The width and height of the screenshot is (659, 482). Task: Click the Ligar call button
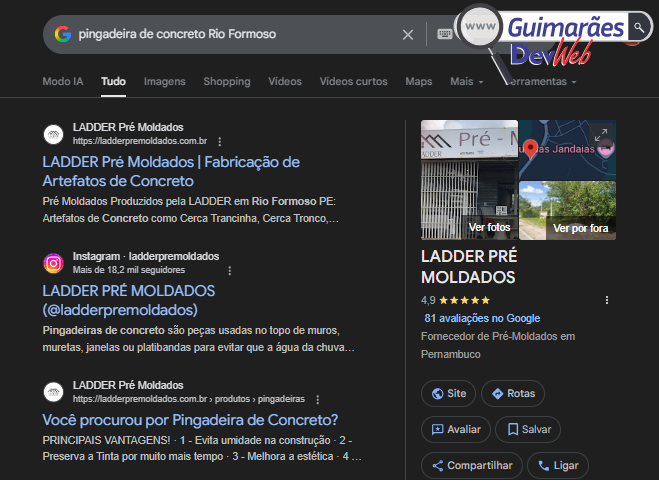(558, 466)
